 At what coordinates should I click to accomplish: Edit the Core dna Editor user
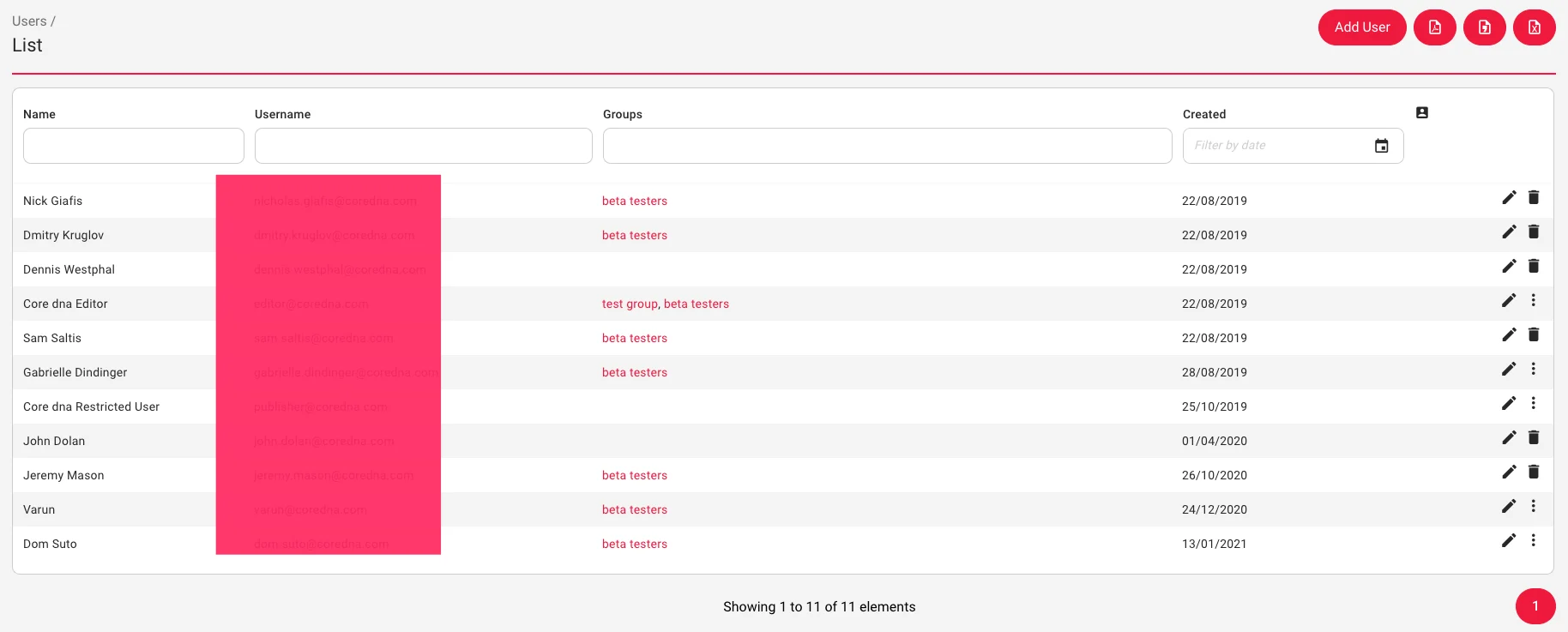[x=1510, y=300]
